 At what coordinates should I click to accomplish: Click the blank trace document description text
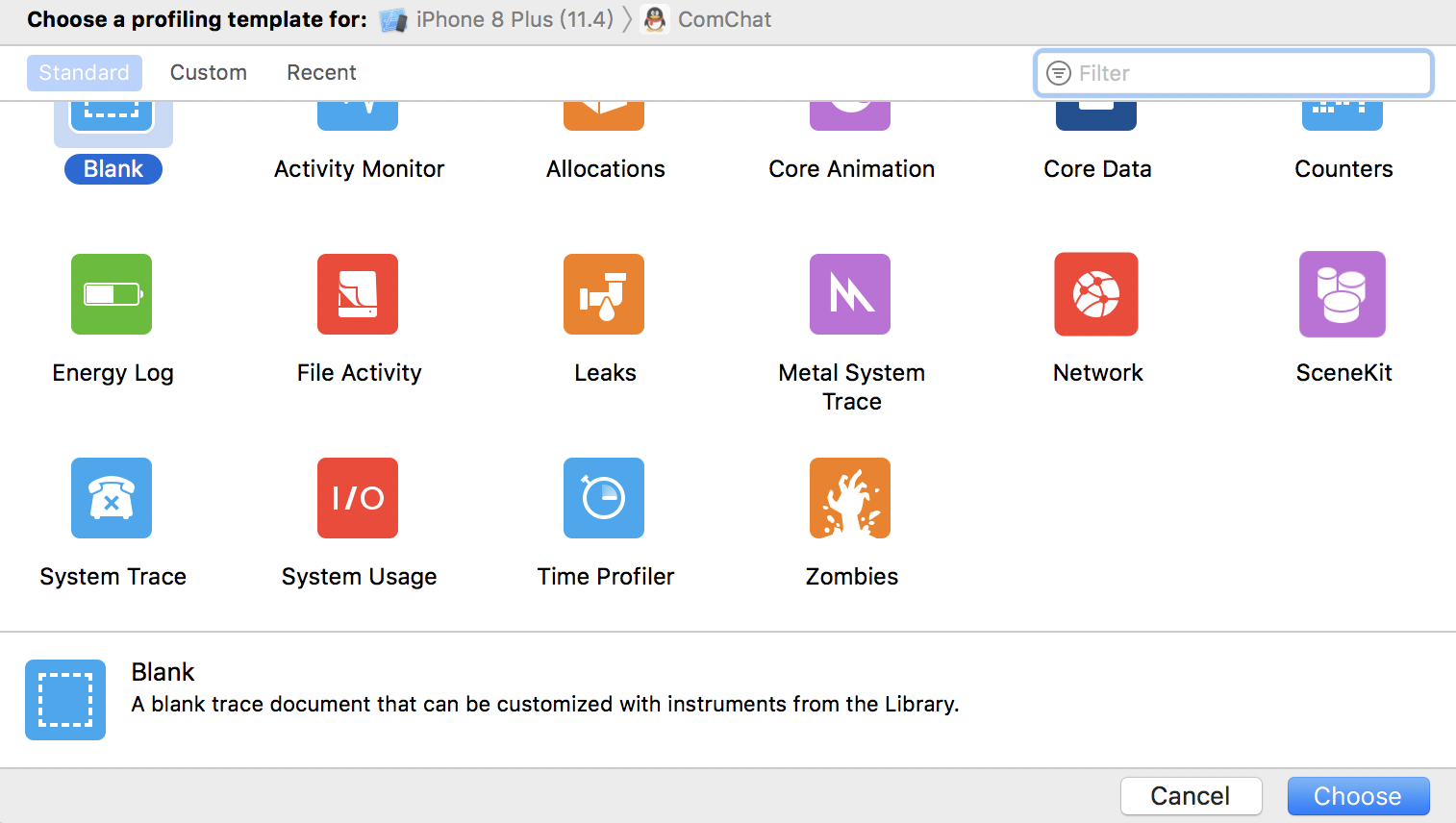click(544, 705)
